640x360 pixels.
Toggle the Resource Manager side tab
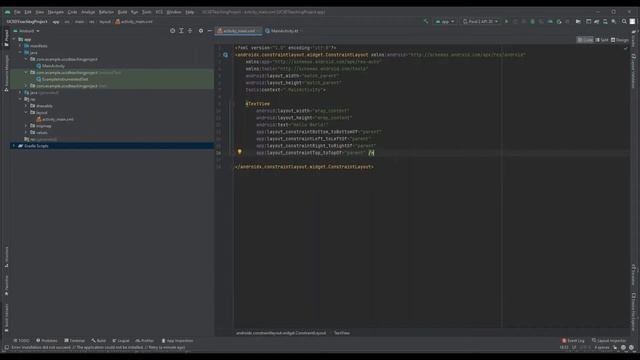[6, 73]
